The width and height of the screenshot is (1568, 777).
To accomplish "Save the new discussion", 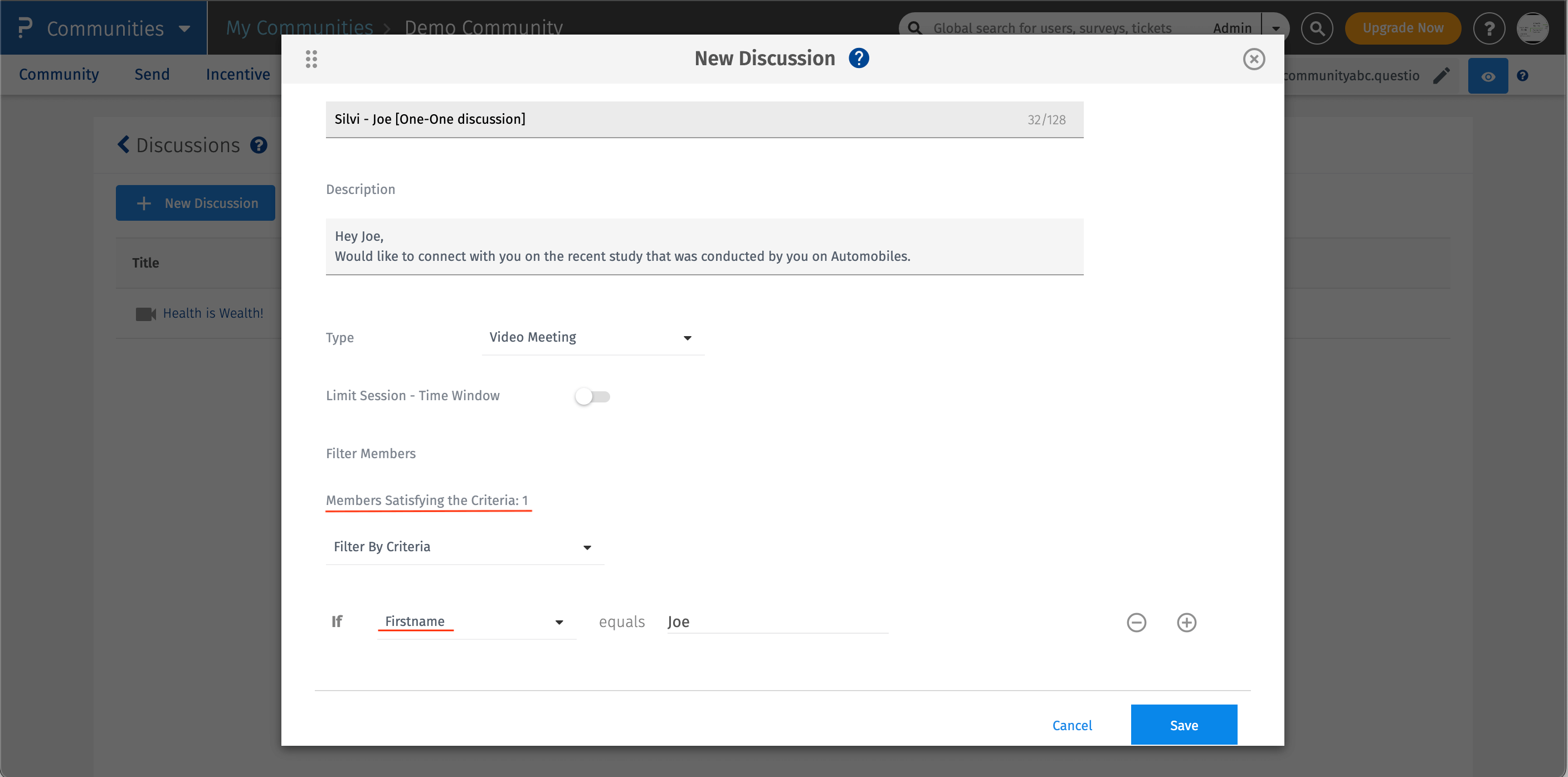I will 1184,725.
